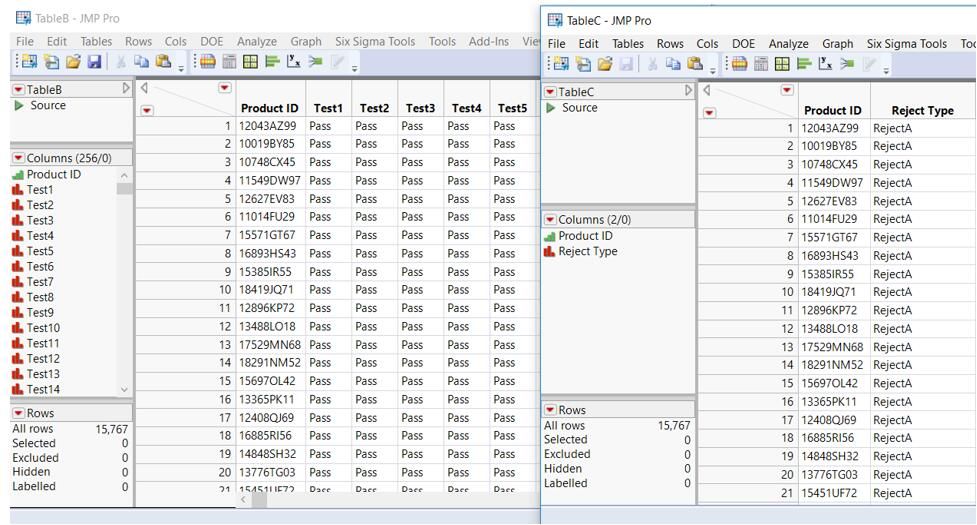The width and height of the screenshot is (977, 525).
Task: Select Product ID column header in TableC
Action: (x=832, y=110)
